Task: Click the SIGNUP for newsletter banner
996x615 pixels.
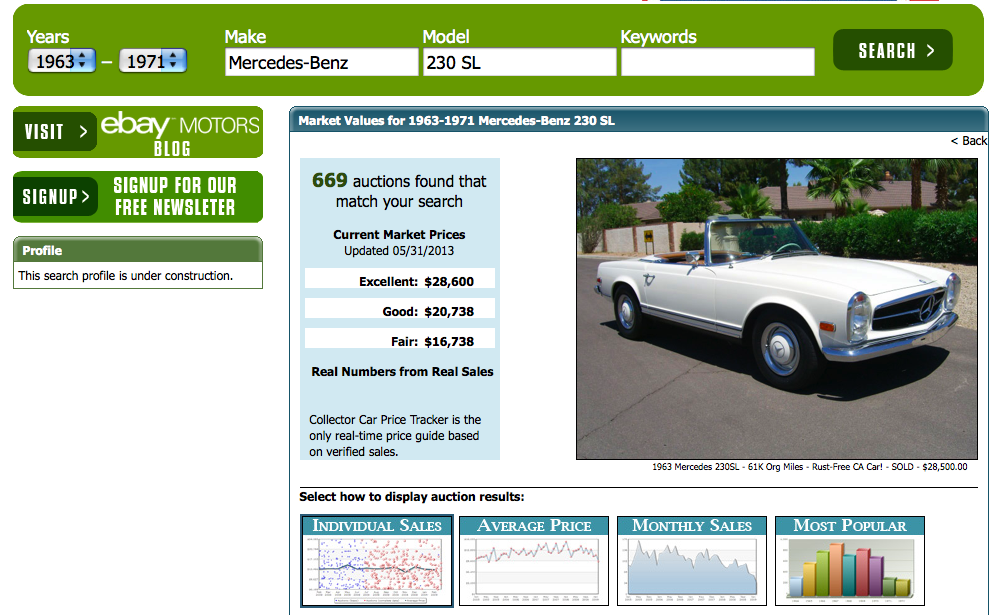Action: coord(138,197)
